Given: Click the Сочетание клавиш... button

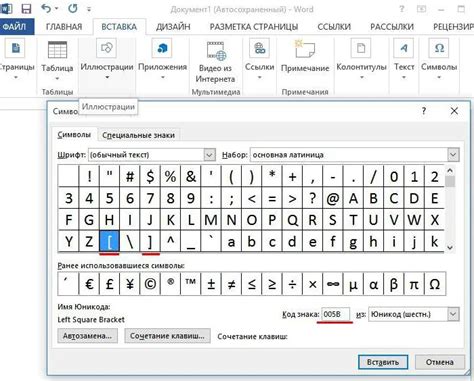Looking at the screenshot, I should pos(167,336).
